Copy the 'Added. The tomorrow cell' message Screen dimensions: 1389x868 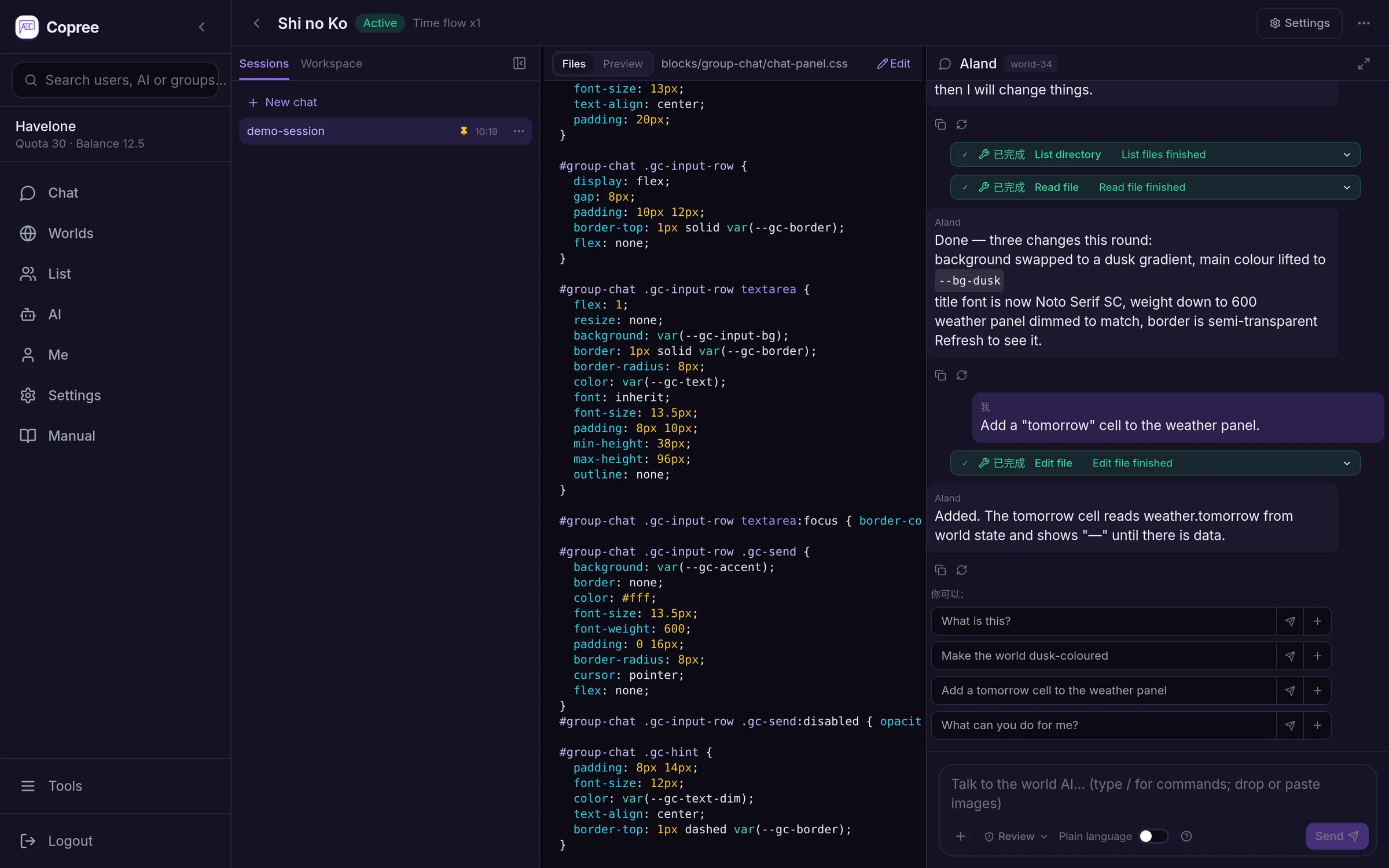tap(940, 570)
